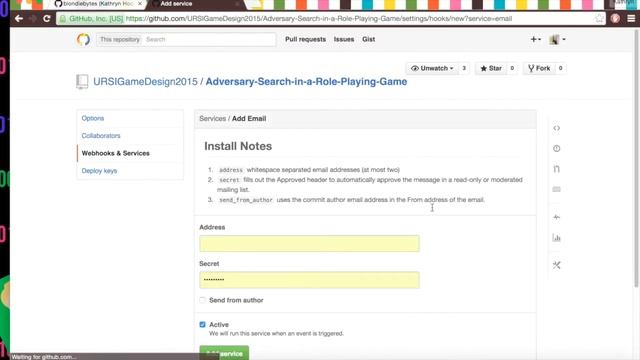Close the biondiebytes browser tab
This screenshot has width=640, height=360.
140,4
